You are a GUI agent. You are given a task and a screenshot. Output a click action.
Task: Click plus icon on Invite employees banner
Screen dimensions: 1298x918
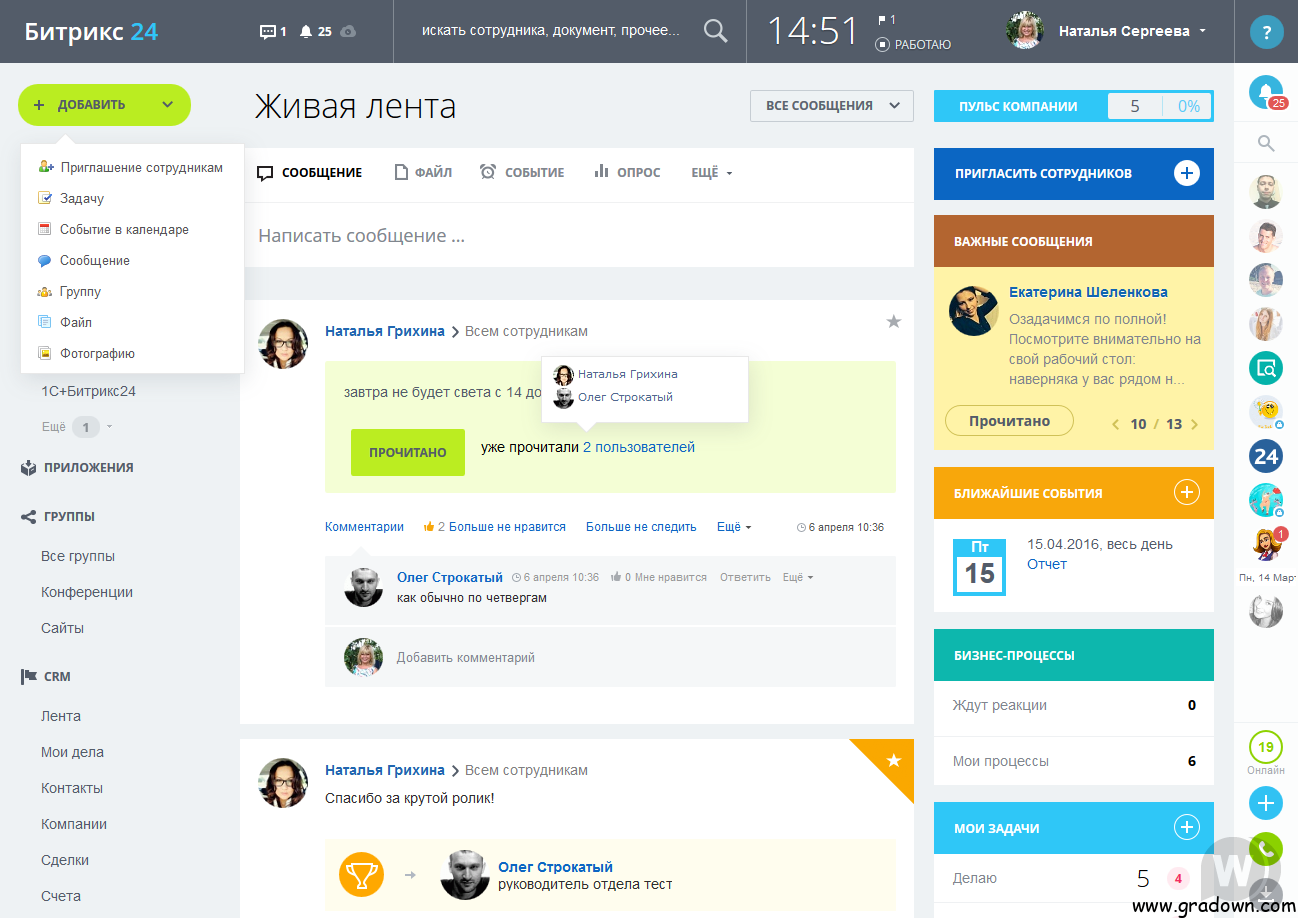[1186, 173]
